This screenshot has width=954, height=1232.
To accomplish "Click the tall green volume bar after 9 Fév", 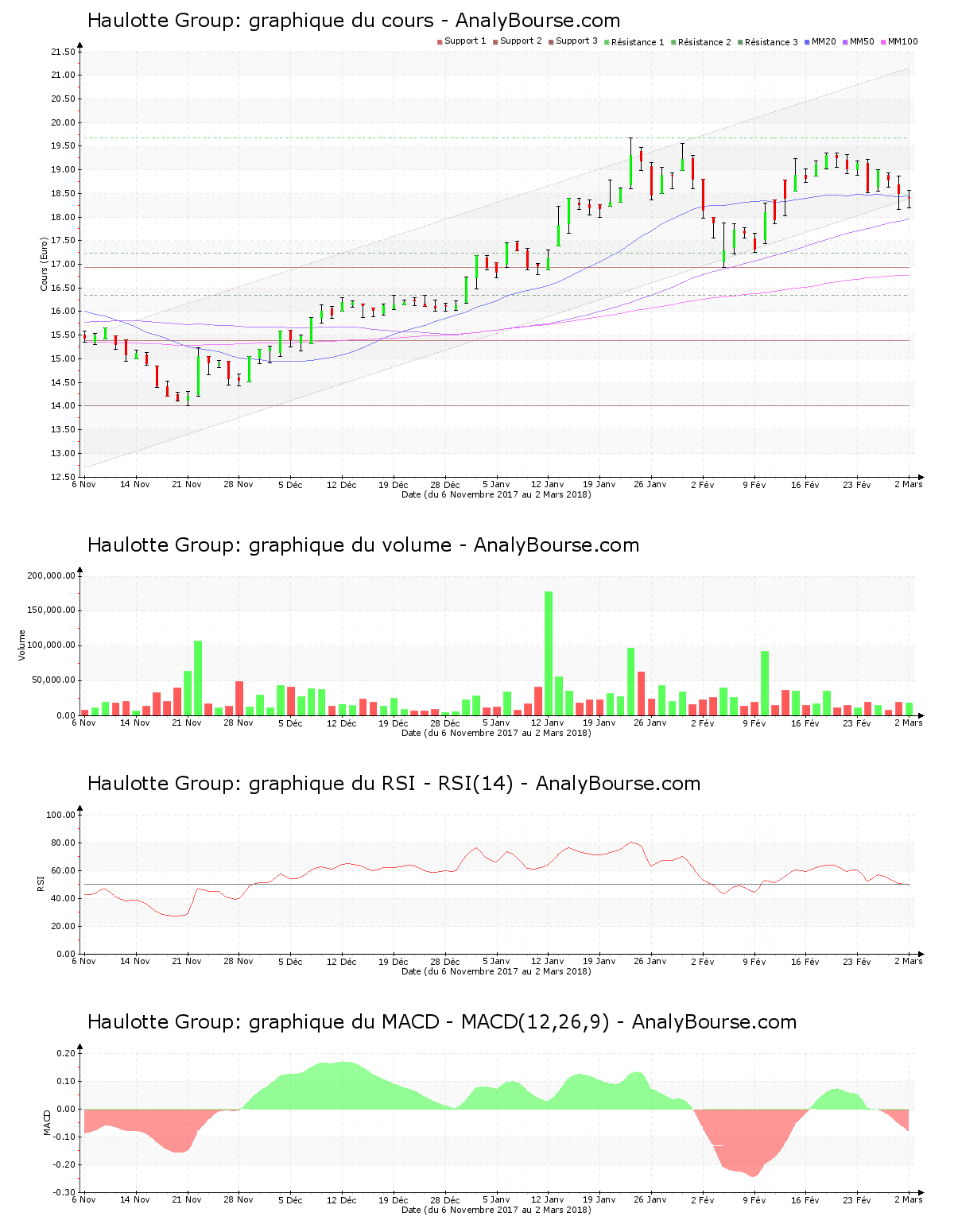I will 765,684.
